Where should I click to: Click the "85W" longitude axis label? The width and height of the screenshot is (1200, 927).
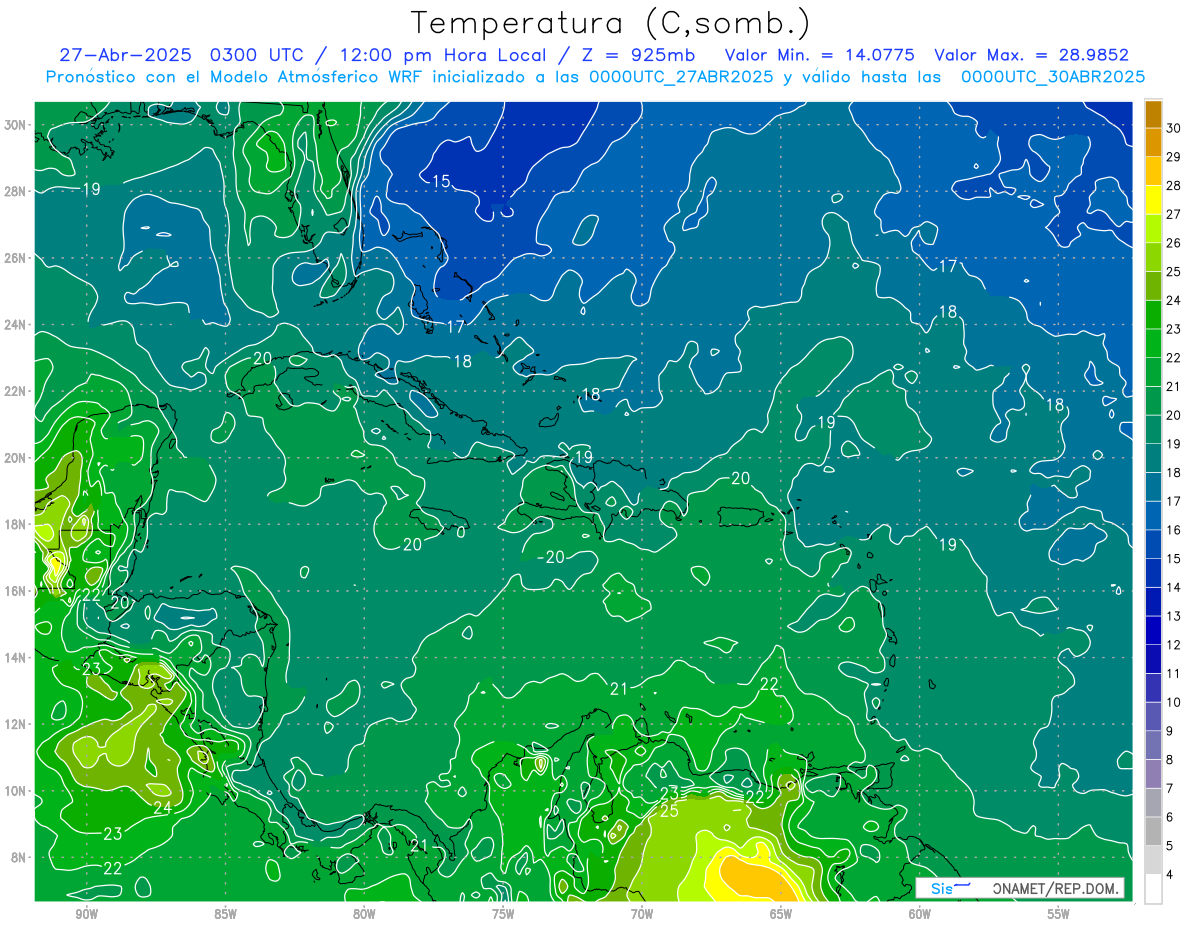click(225, 914)
